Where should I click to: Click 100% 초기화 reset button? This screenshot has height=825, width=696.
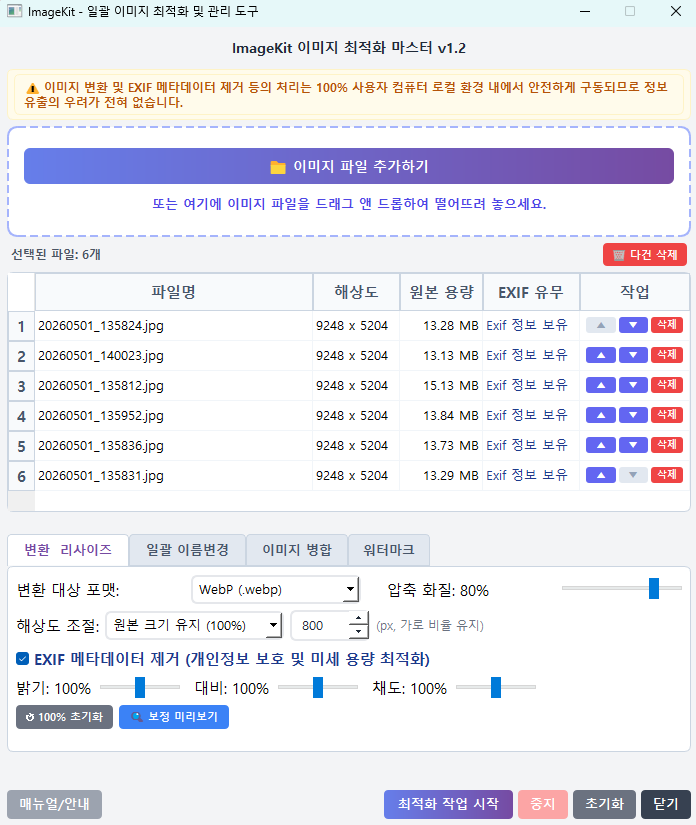(x=64, y=717)
